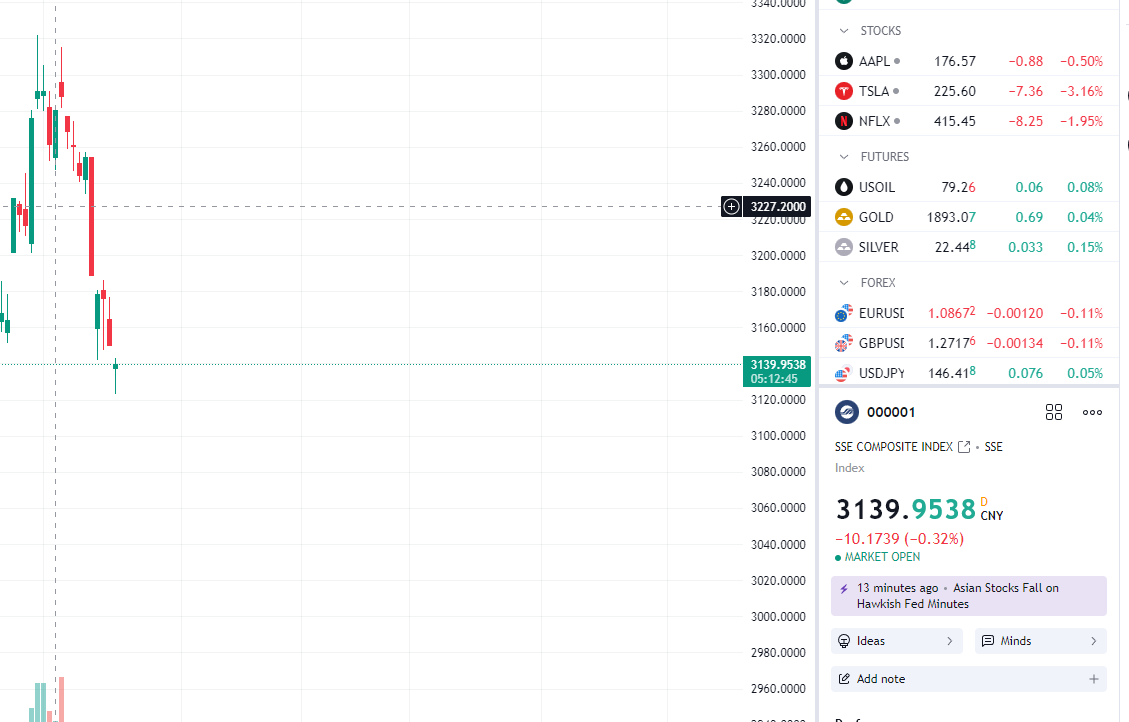Screen dimensions: 1129x722
Task: Open the Ideas button
Action: tap(896, 641)
